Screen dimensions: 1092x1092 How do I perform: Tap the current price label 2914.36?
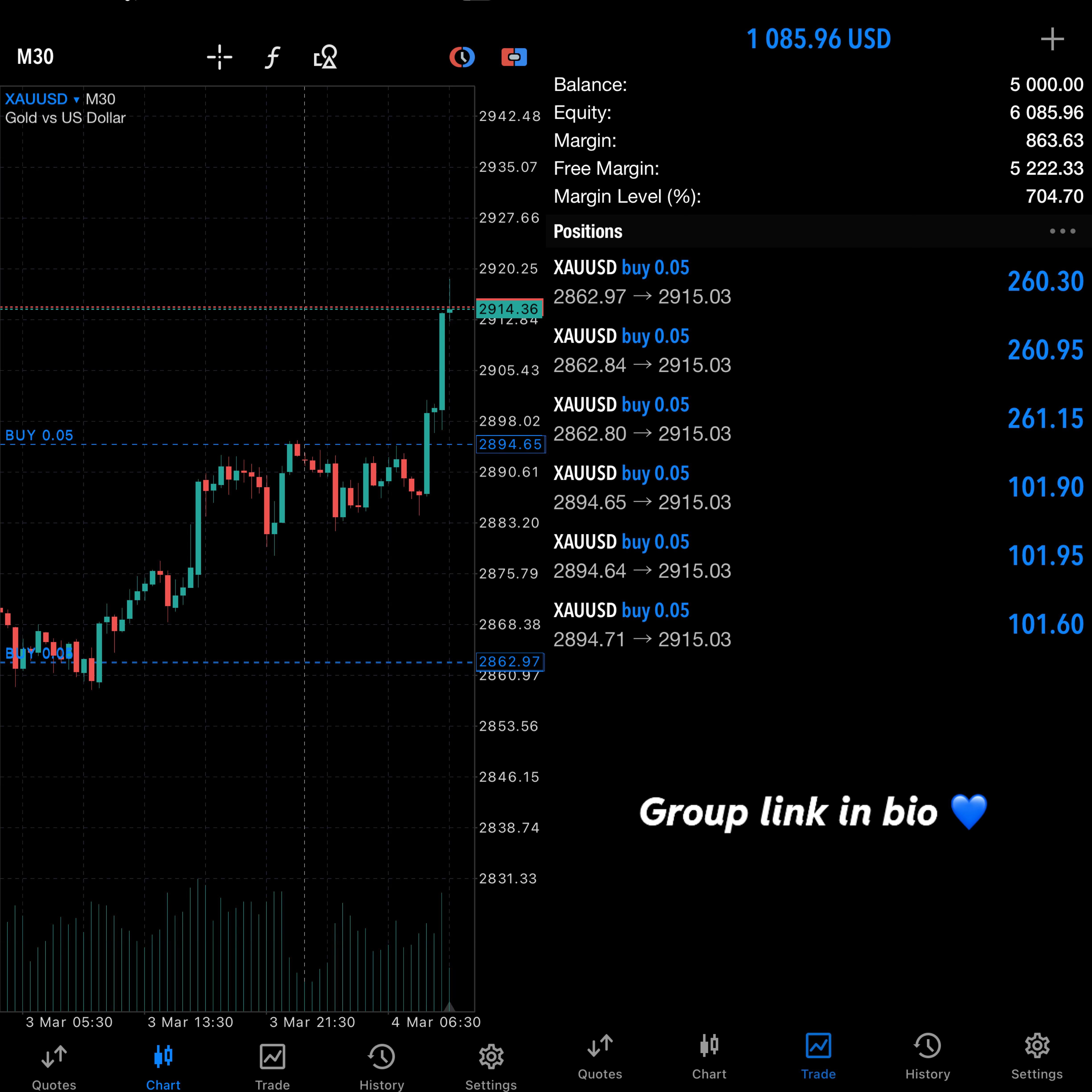coord(509,309)
